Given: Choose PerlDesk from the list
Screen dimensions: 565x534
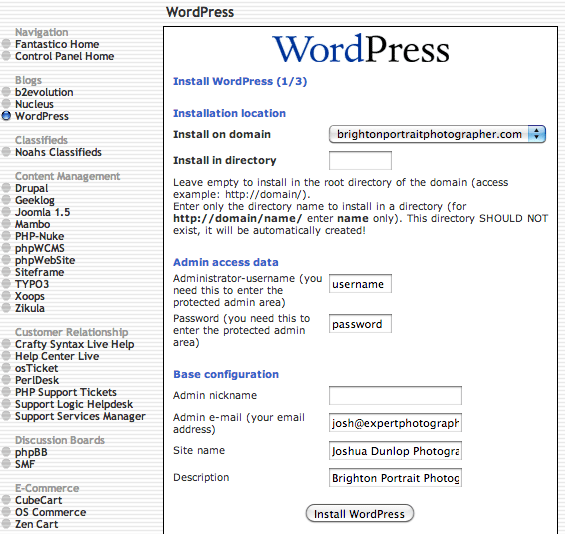Looking at the screenshot, I should coord(37,380).
